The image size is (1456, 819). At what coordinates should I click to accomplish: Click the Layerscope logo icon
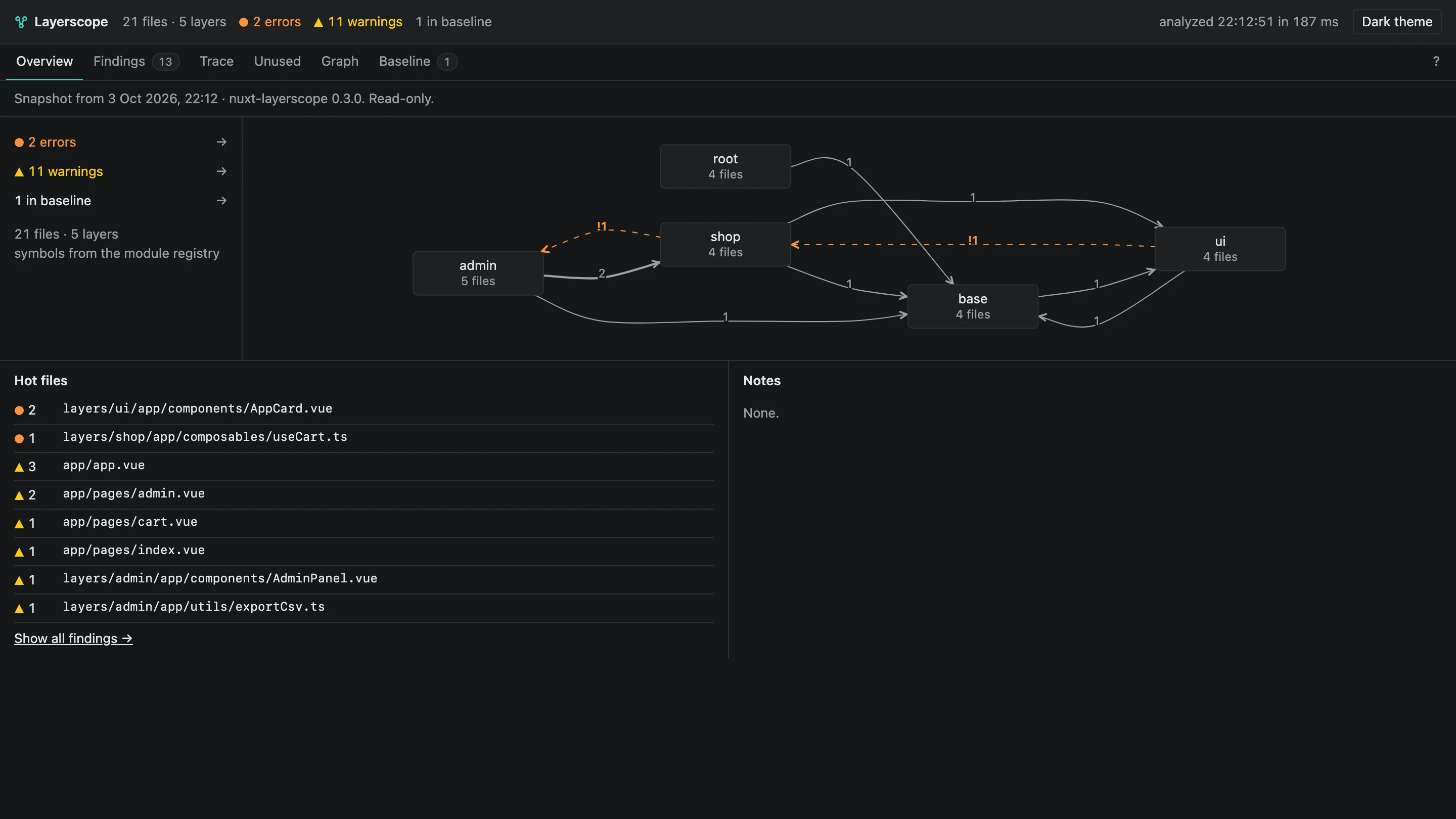(21, 22)
